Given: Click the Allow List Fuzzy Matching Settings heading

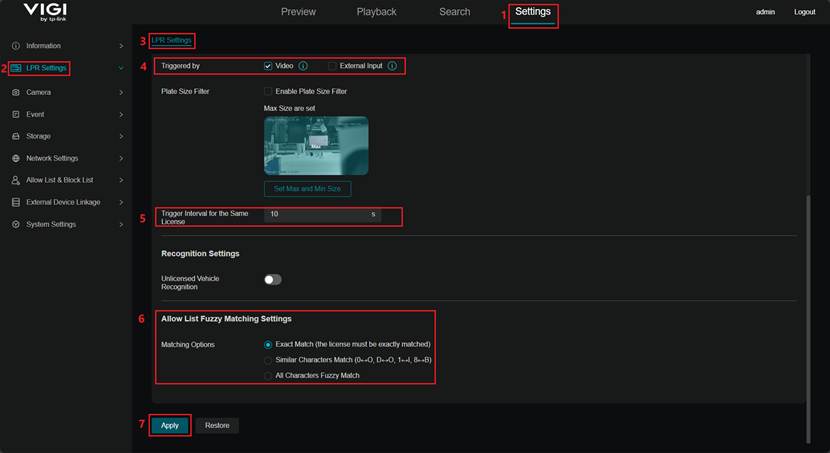Looking at the screenshot, I should point(226,319).
